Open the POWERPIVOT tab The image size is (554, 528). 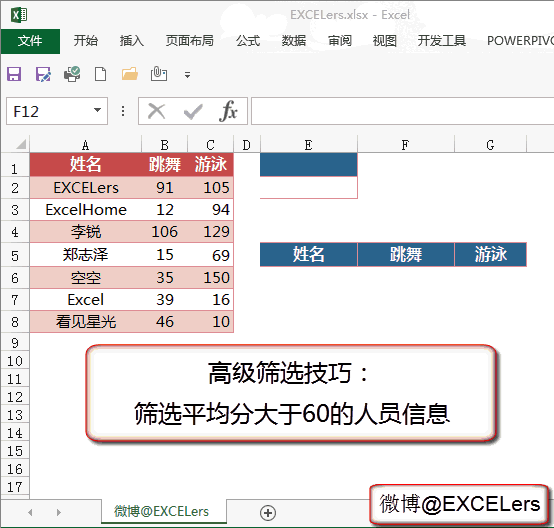click(x=520, y=41)
